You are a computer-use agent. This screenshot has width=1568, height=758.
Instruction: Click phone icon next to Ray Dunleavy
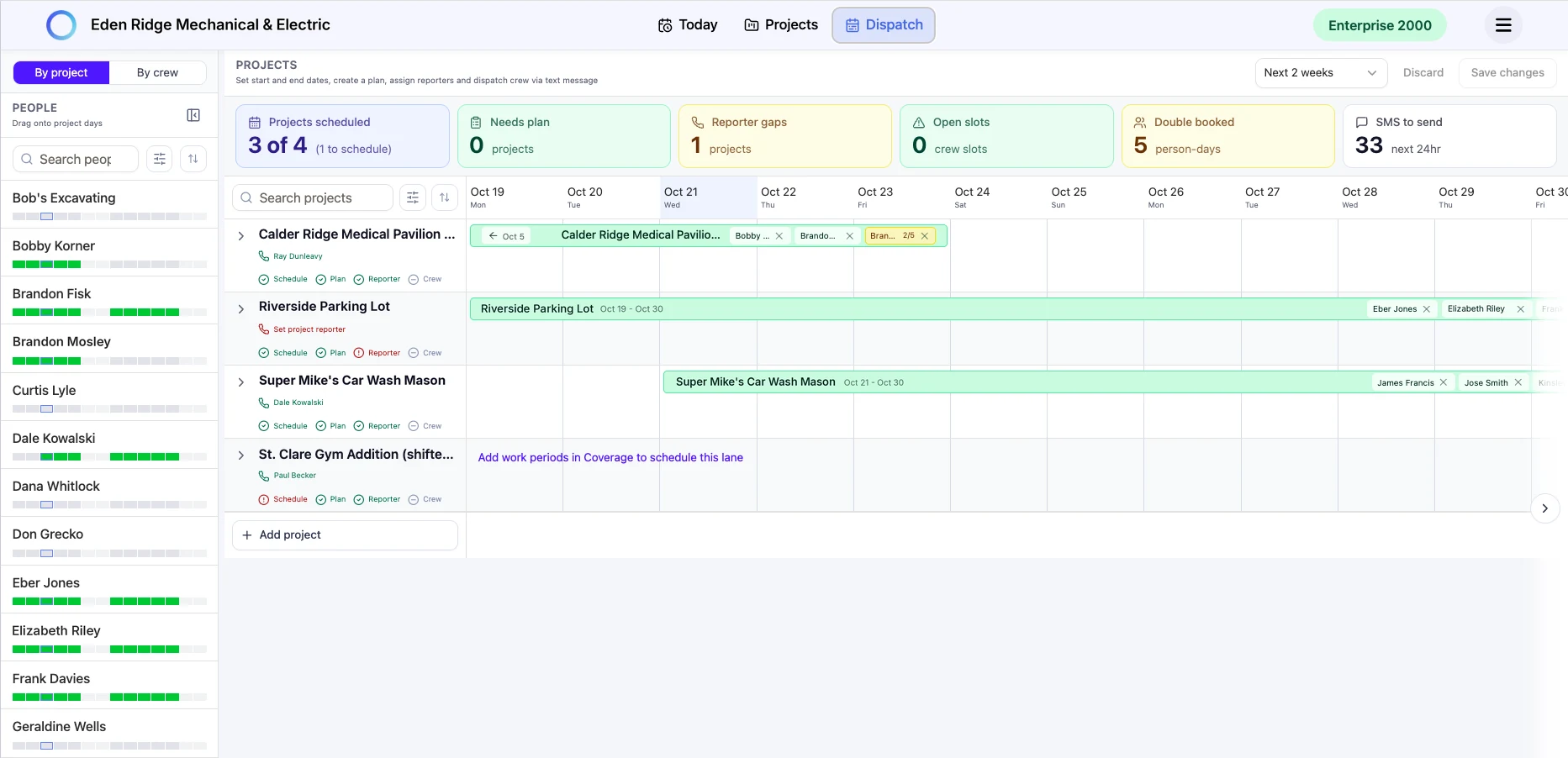pyautogui.click(x=264, y=256)
